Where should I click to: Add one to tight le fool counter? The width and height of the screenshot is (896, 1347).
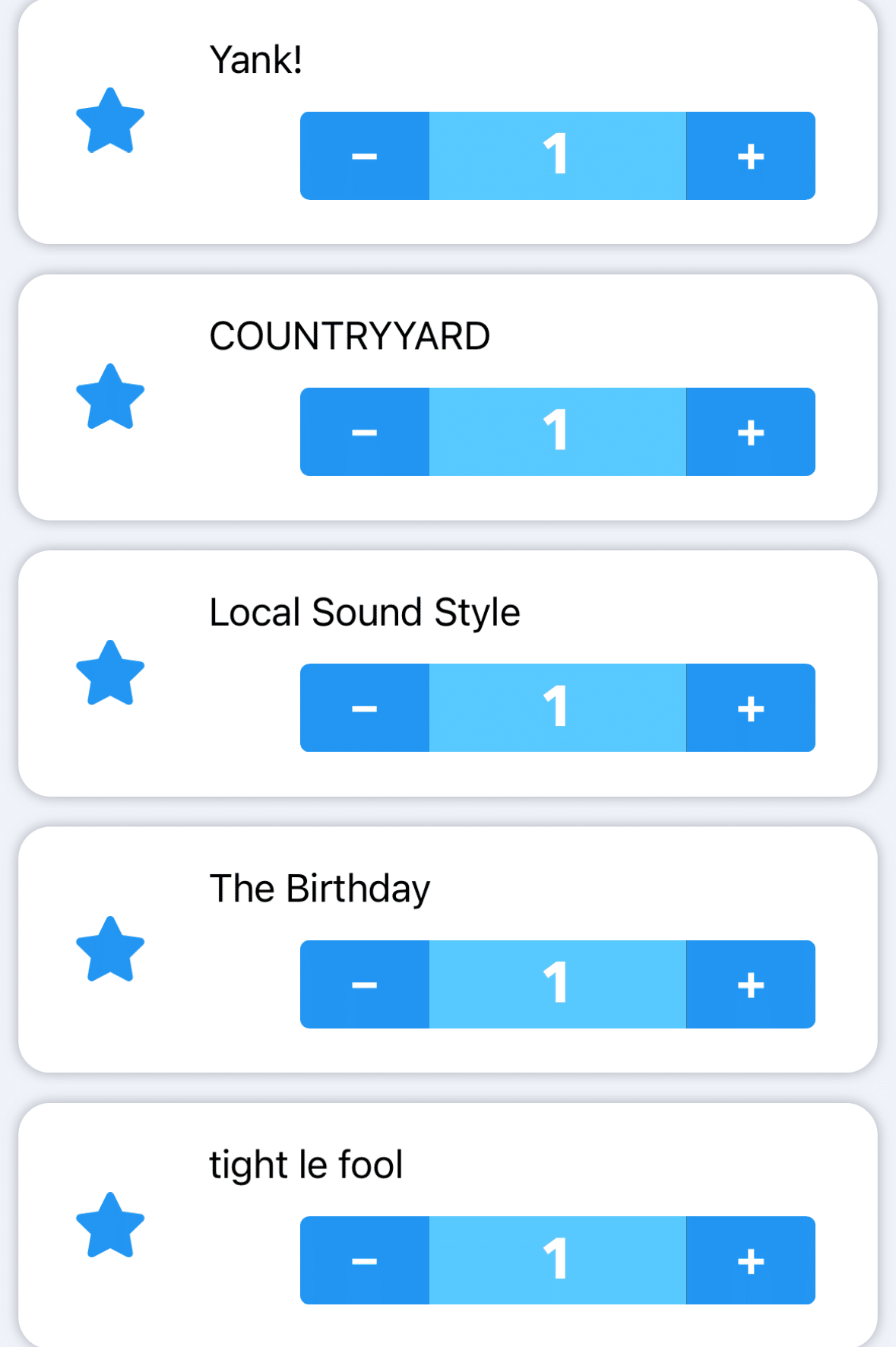pyautogui.click(x=750, y=1260)
